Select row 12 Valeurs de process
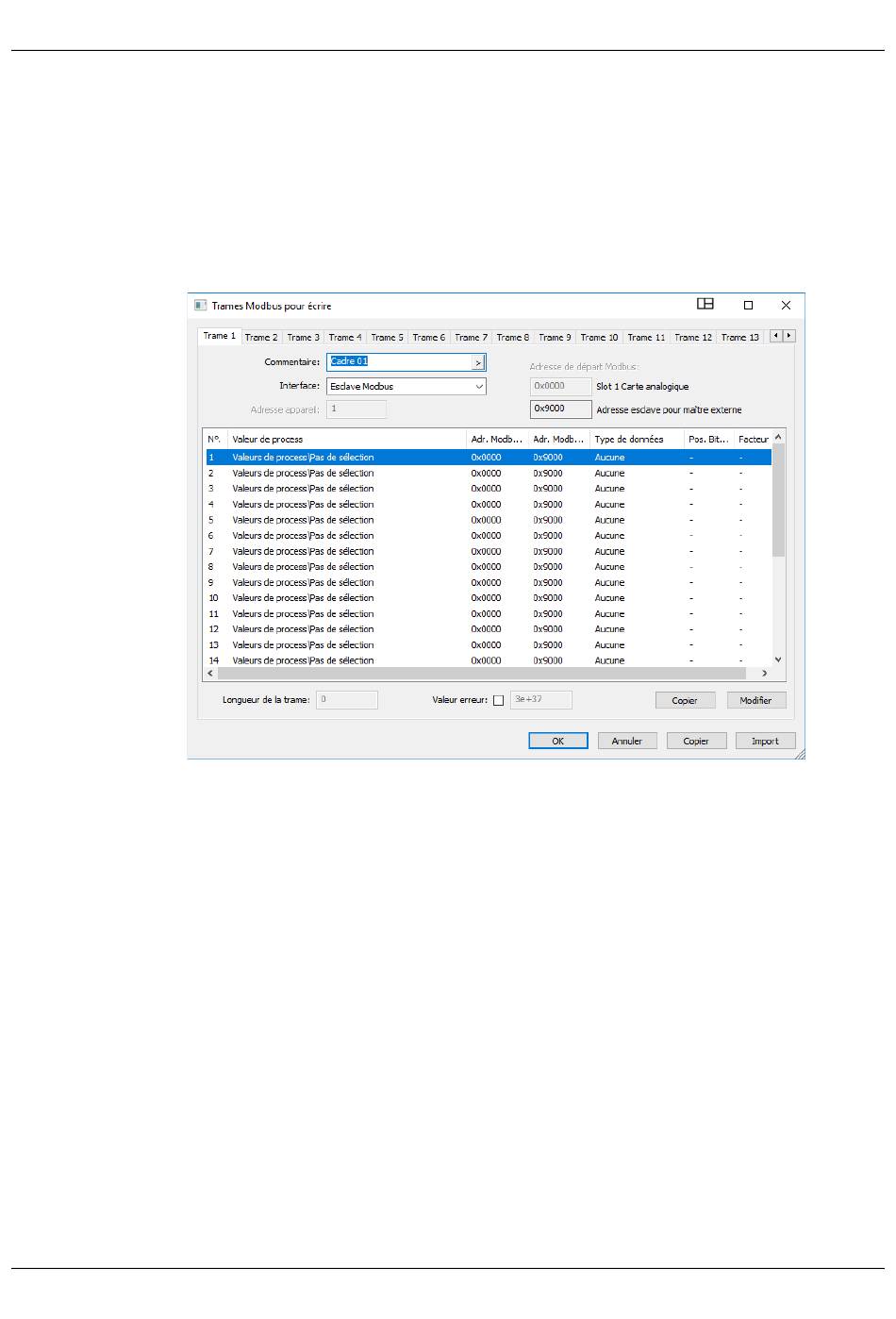This screenshot has height=1319, width=896. (x=489, y=629)
